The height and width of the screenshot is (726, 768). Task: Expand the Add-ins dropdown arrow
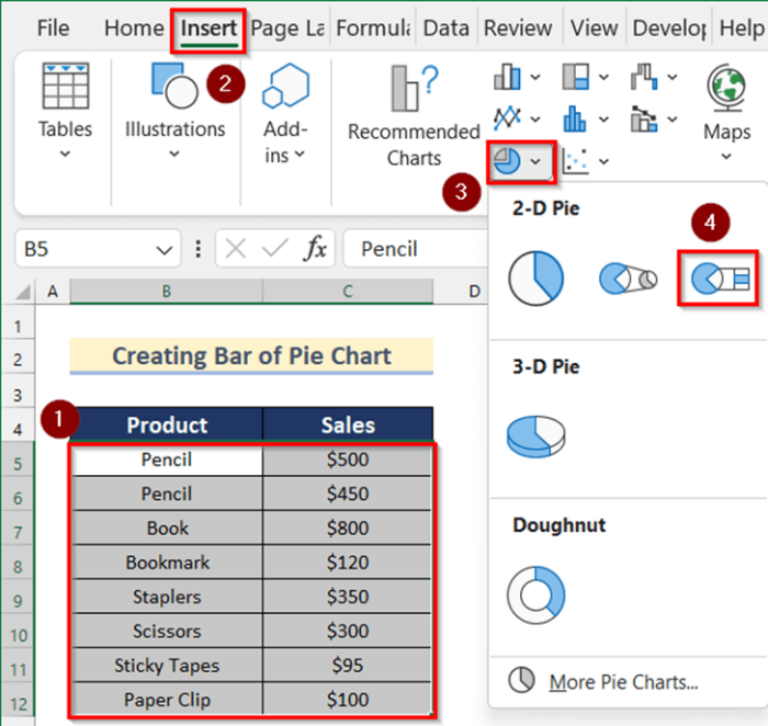click(300, 154)
